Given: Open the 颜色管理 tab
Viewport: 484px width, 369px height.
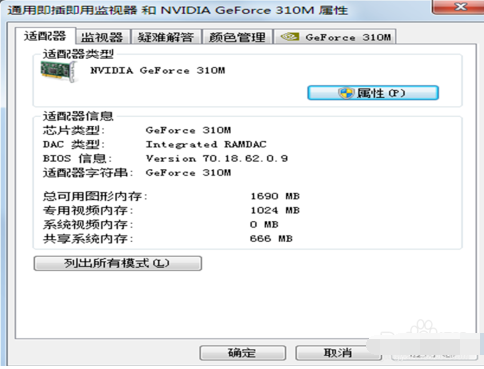Looking at the screenshot, I should (x=237, y=37).
